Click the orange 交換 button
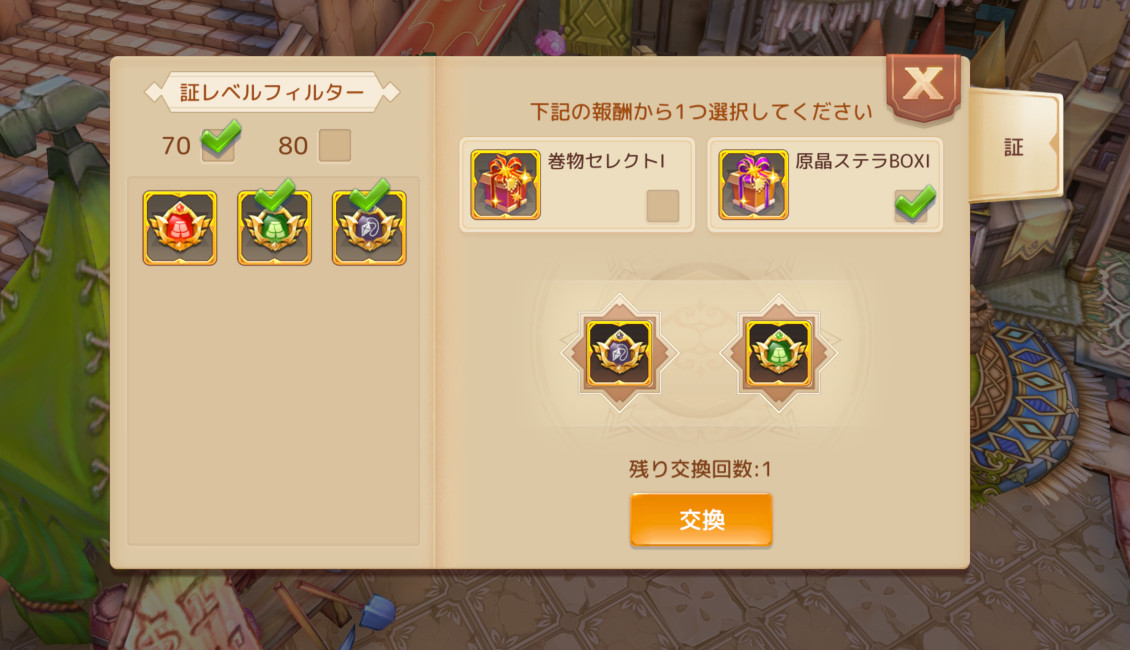This screenshot has width=1130, height=650. [701, 519]
